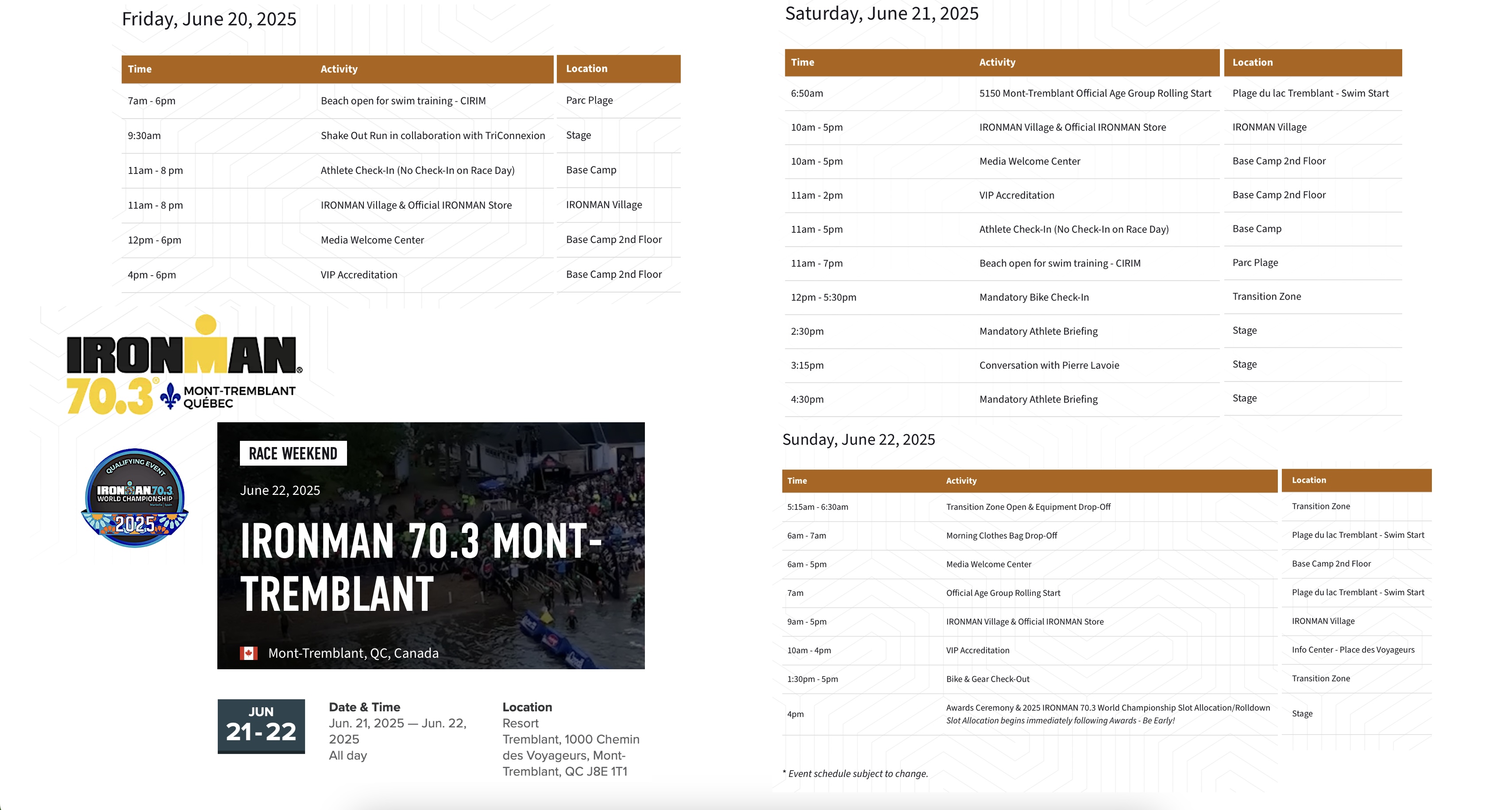Click the 'Saturday, June 21, 2025' heading
This screenshot has width=1512, height=810.
coord(882,13)
